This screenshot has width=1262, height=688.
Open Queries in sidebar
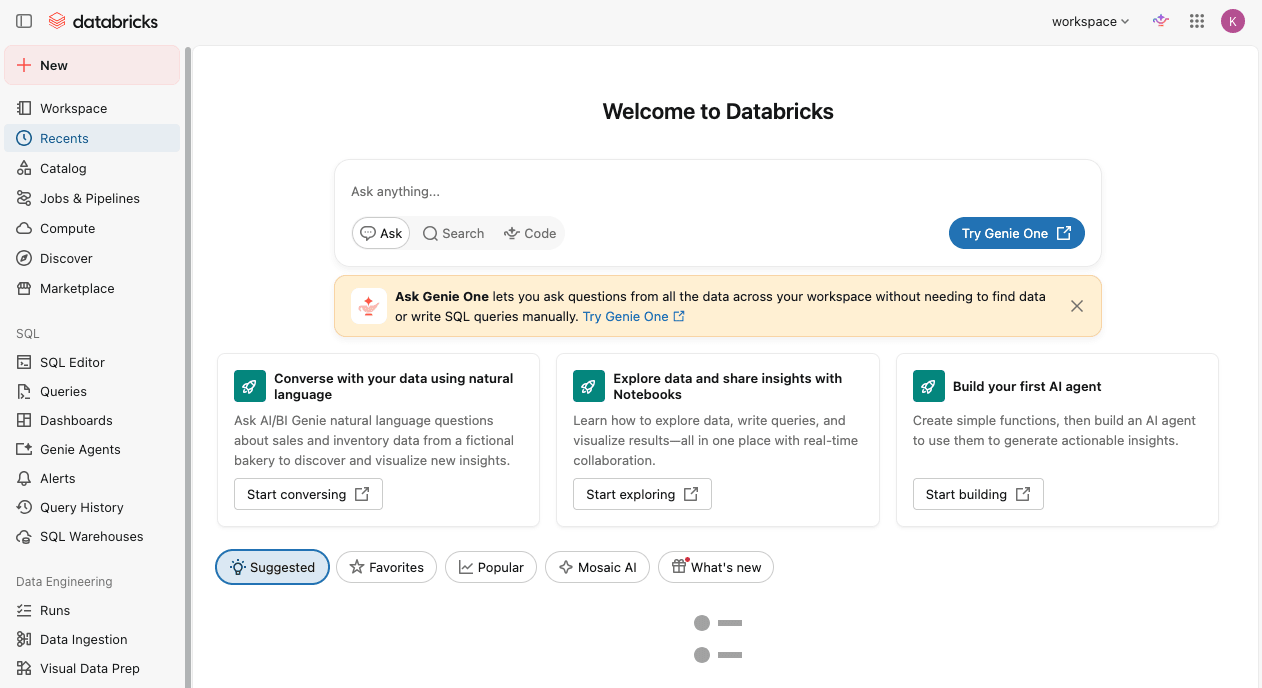(92, 391)
